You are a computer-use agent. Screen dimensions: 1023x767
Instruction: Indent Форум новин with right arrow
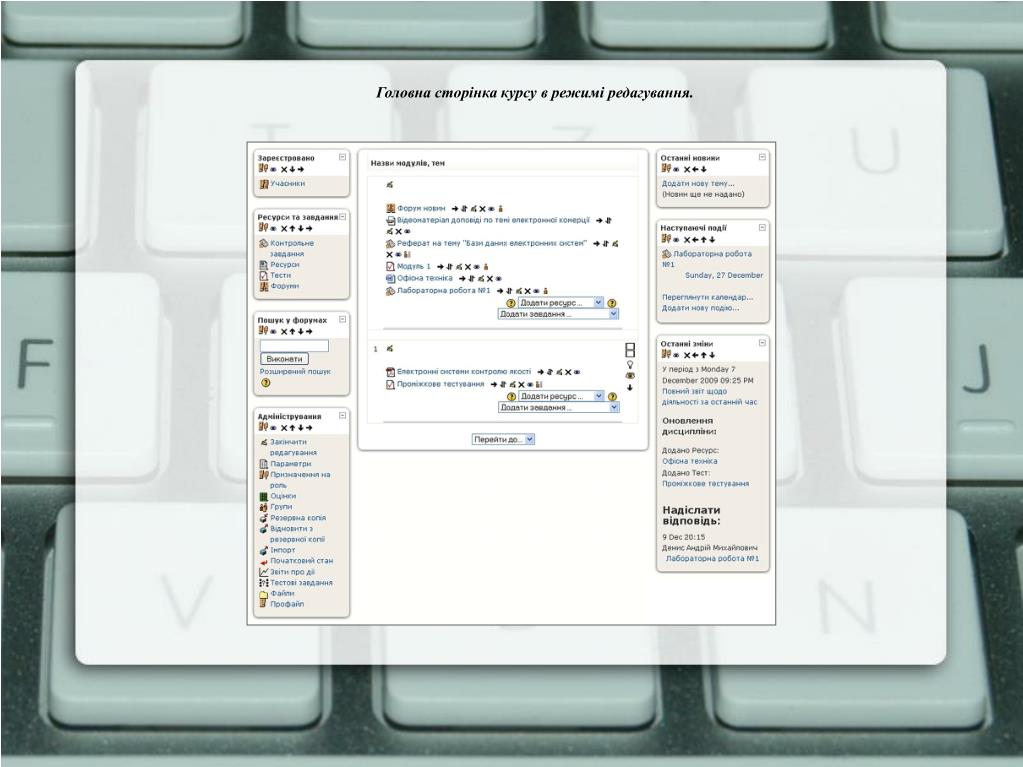click(x=455, y=209)
